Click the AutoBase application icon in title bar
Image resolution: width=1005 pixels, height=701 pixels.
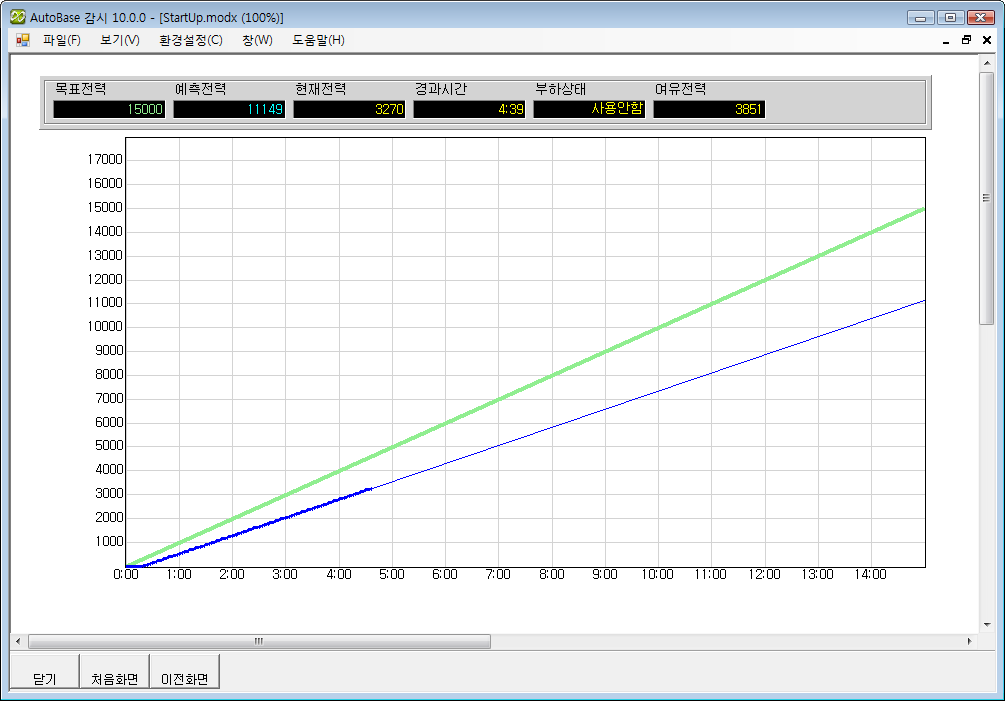(17, 17)
